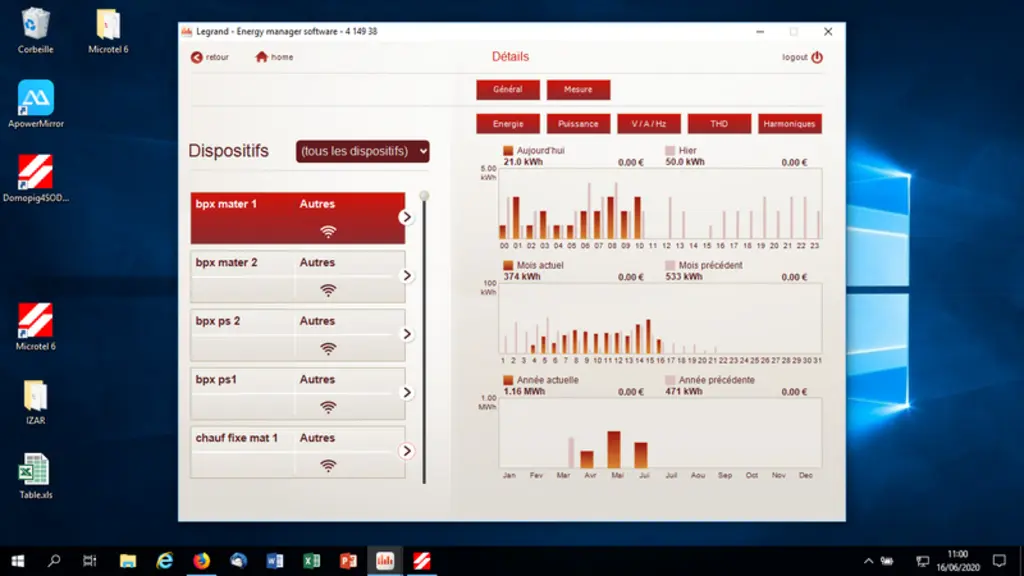Open the Dispositifs filter dropdown
Viewport: 1024px width, 576px height.
pos(362,152)
